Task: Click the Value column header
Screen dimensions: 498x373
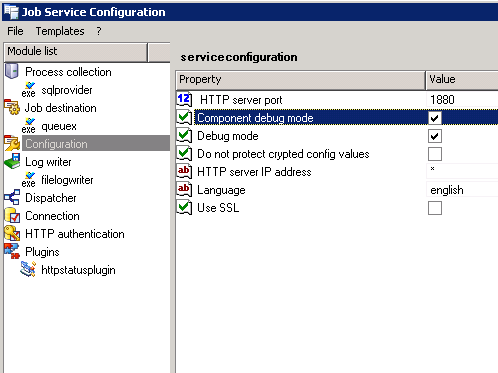Action: point(462,80)
